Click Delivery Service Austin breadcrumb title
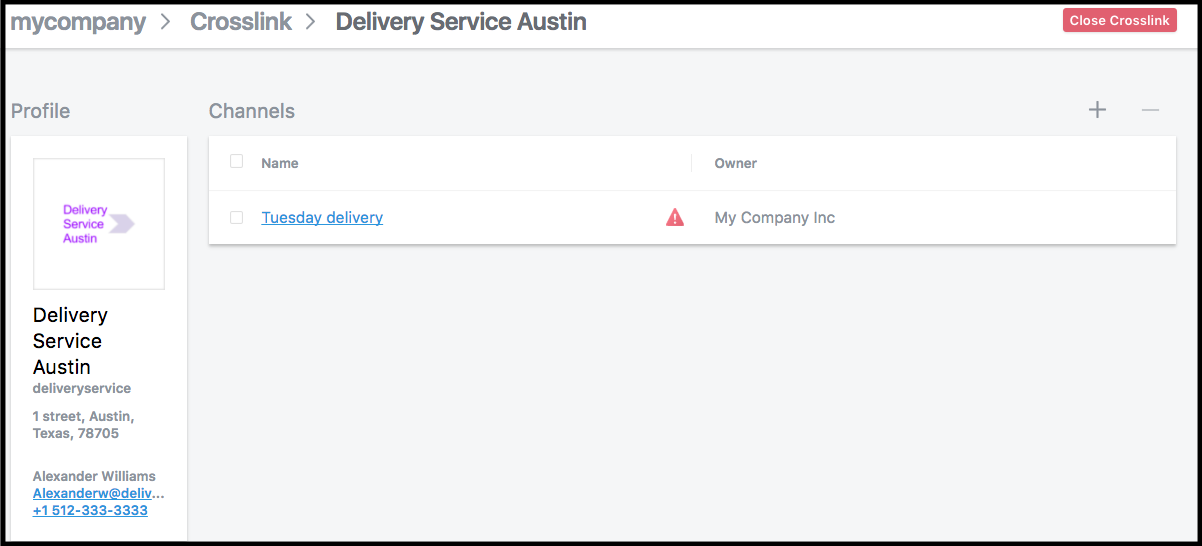The height and width of the screenshot is (546, 1202). point(461,22)
